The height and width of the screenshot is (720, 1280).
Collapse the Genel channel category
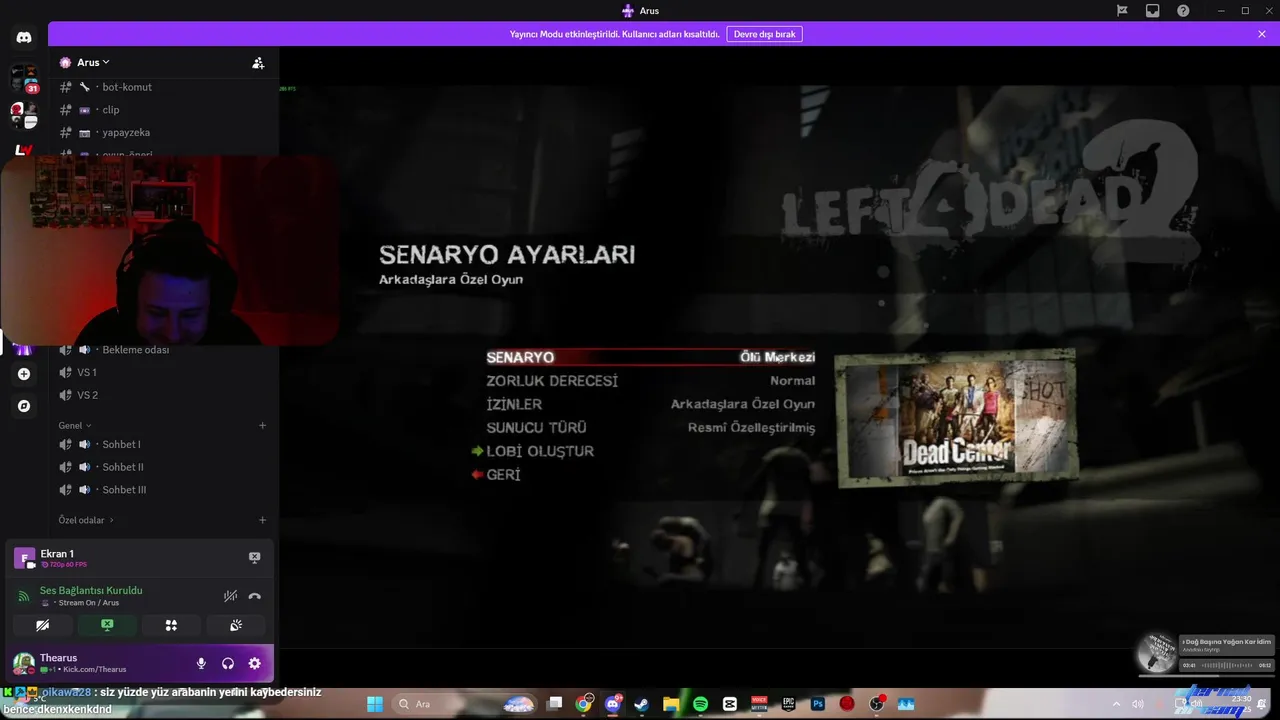[74, 425]
